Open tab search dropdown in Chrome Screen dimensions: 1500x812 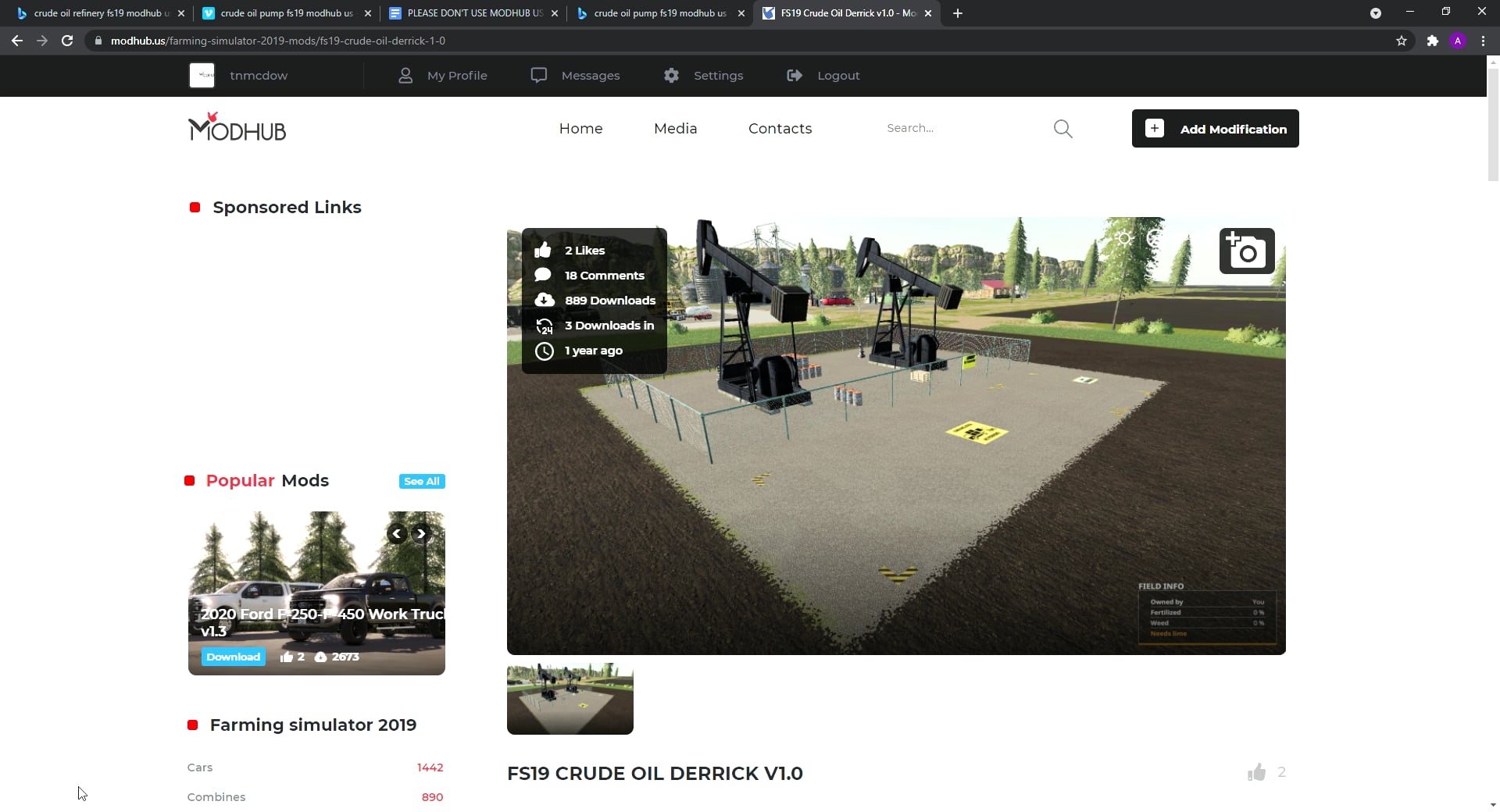tap(1376, 13)
